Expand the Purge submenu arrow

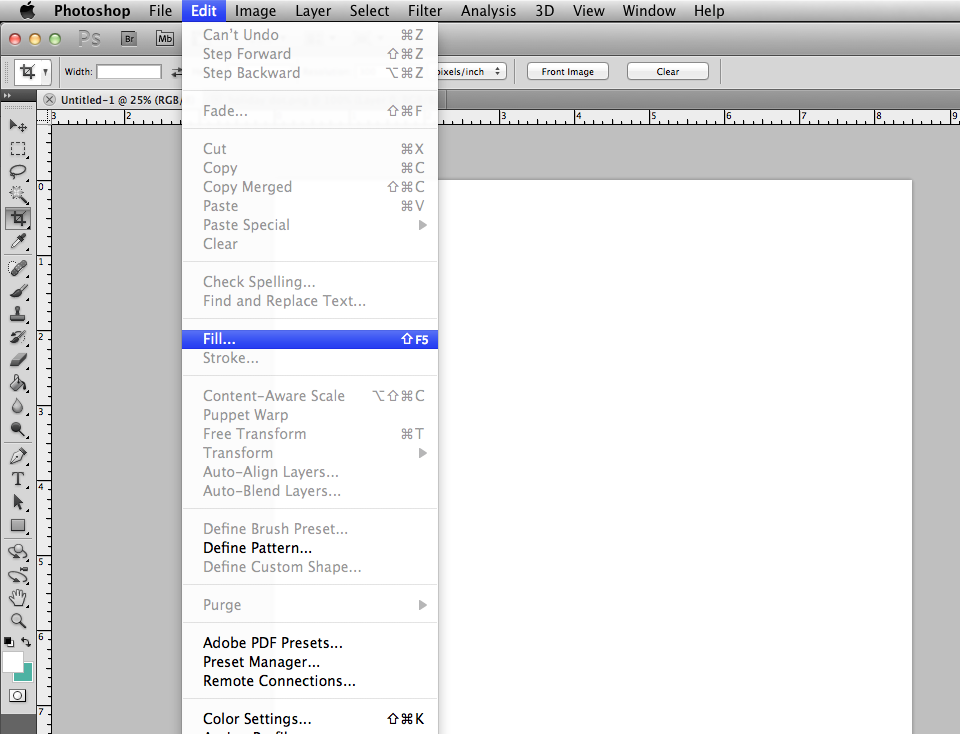coord(422,605)
